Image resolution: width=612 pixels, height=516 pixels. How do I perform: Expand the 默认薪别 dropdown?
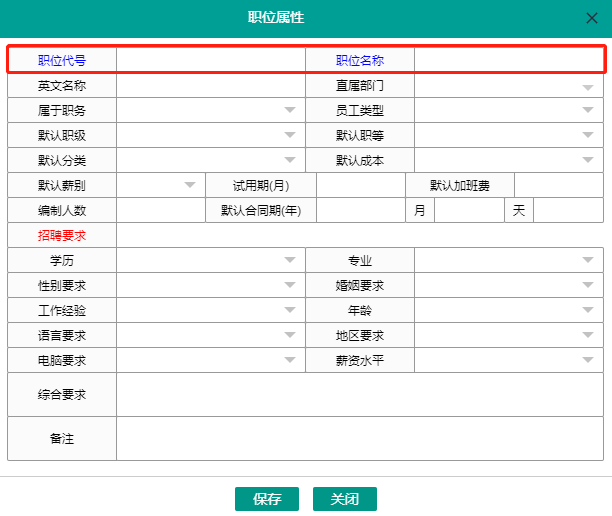point(190,185)
